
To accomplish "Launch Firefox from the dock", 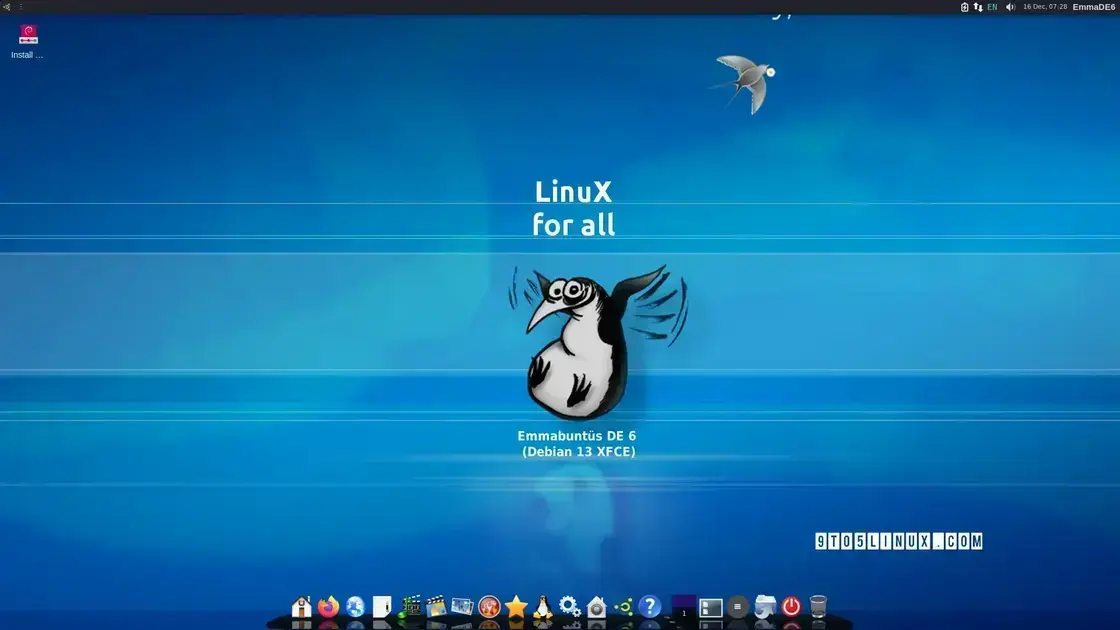I will [x=329, y=606].
